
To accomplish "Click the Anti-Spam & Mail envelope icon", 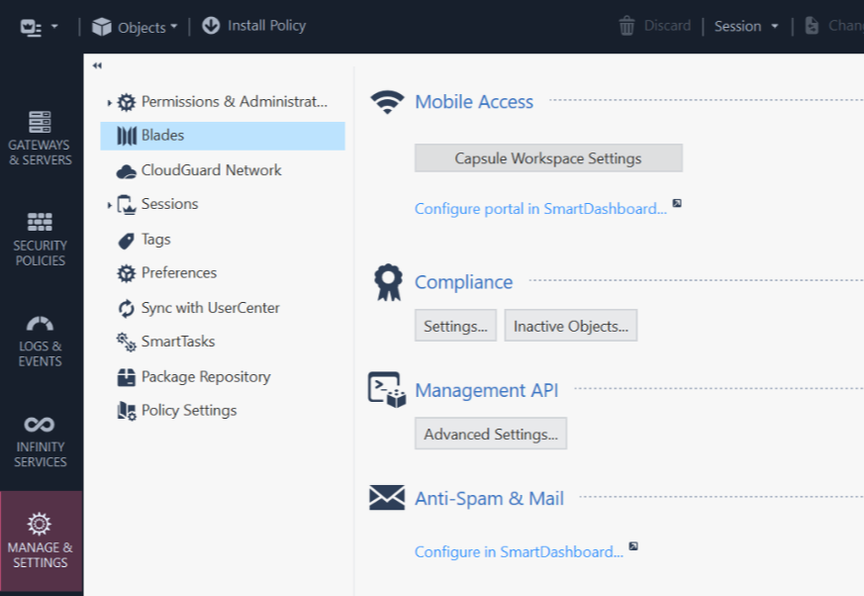I will coord(387,497).
